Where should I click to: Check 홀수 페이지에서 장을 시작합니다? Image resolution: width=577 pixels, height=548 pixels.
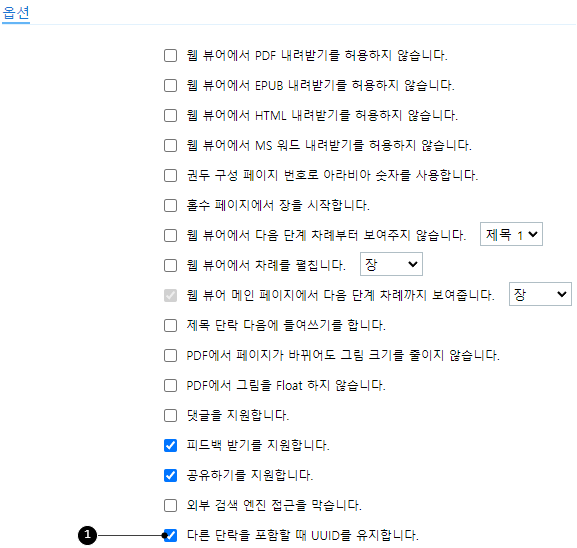[170, 205]
